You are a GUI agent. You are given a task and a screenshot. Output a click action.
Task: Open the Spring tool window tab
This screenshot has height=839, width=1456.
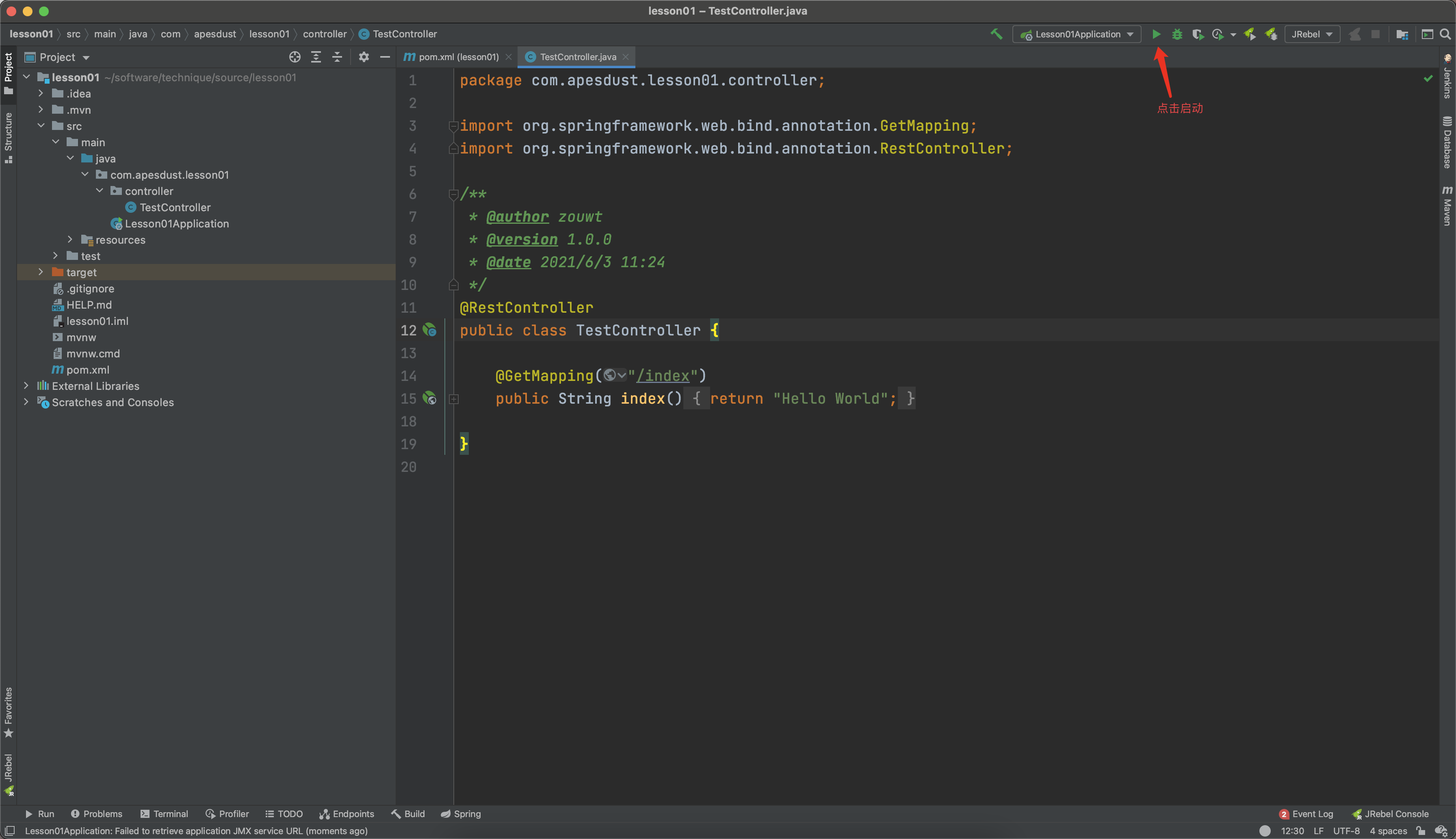[x=461, y=814]
